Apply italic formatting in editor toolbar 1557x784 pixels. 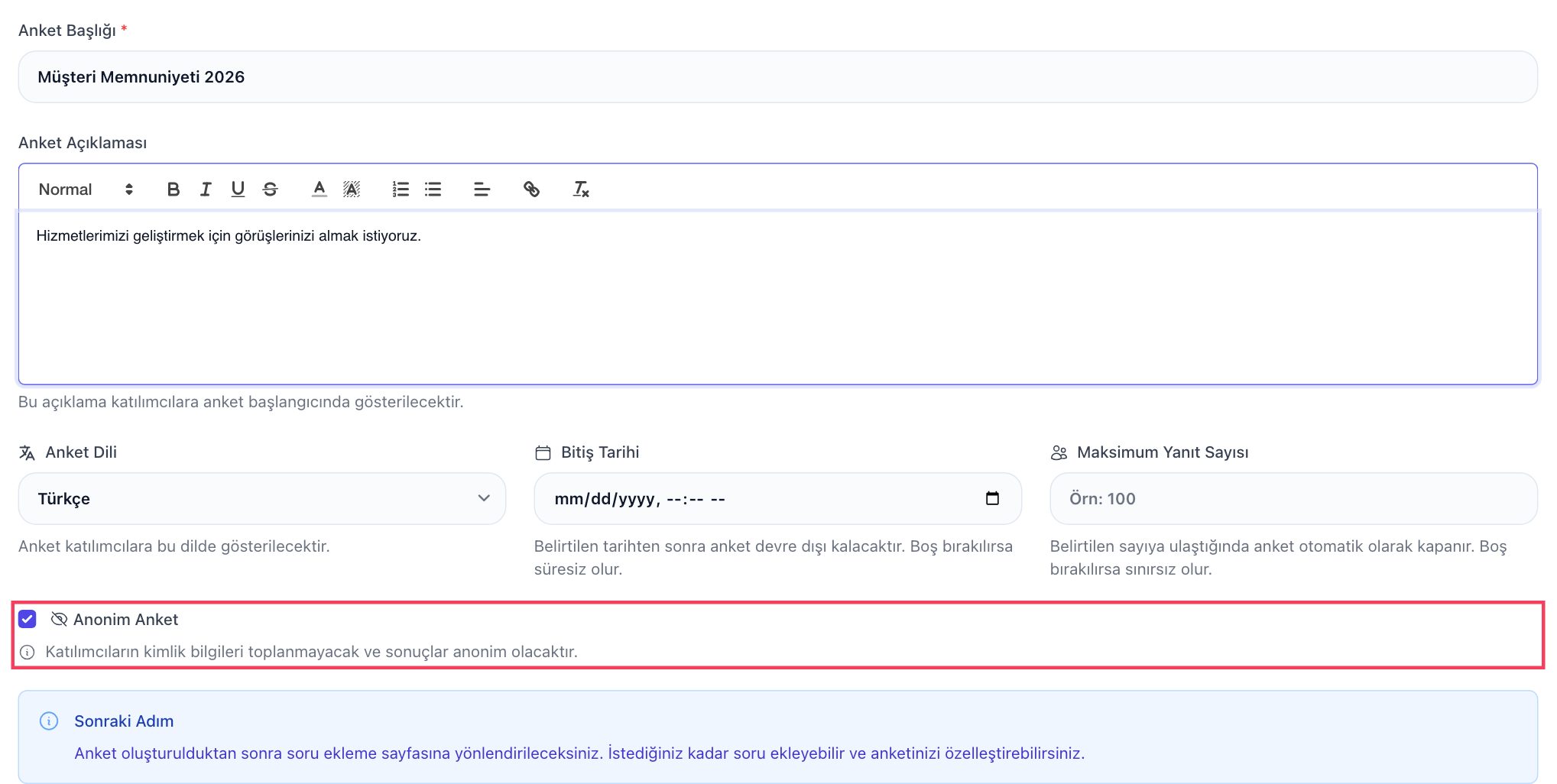click(x=206, y=189)
